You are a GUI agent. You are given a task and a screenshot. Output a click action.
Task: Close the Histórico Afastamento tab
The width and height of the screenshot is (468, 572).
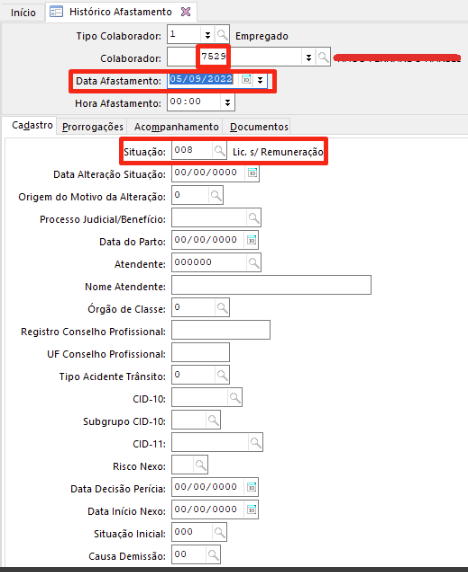click(186, 12)
